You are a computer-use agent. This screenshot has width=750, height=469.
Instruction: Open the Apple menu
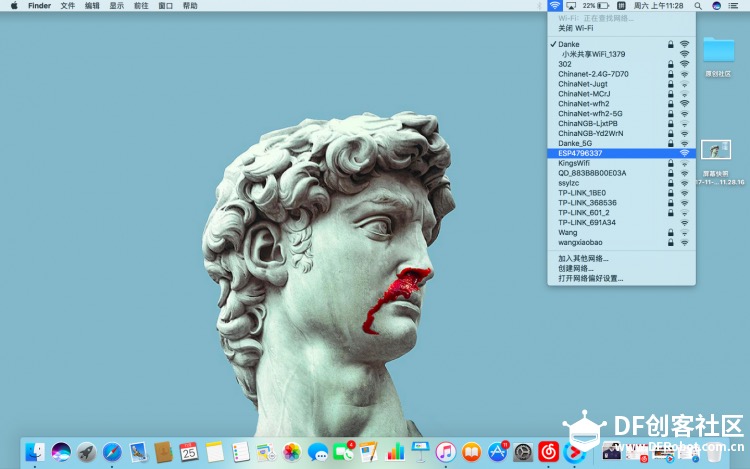coord(14,6)
